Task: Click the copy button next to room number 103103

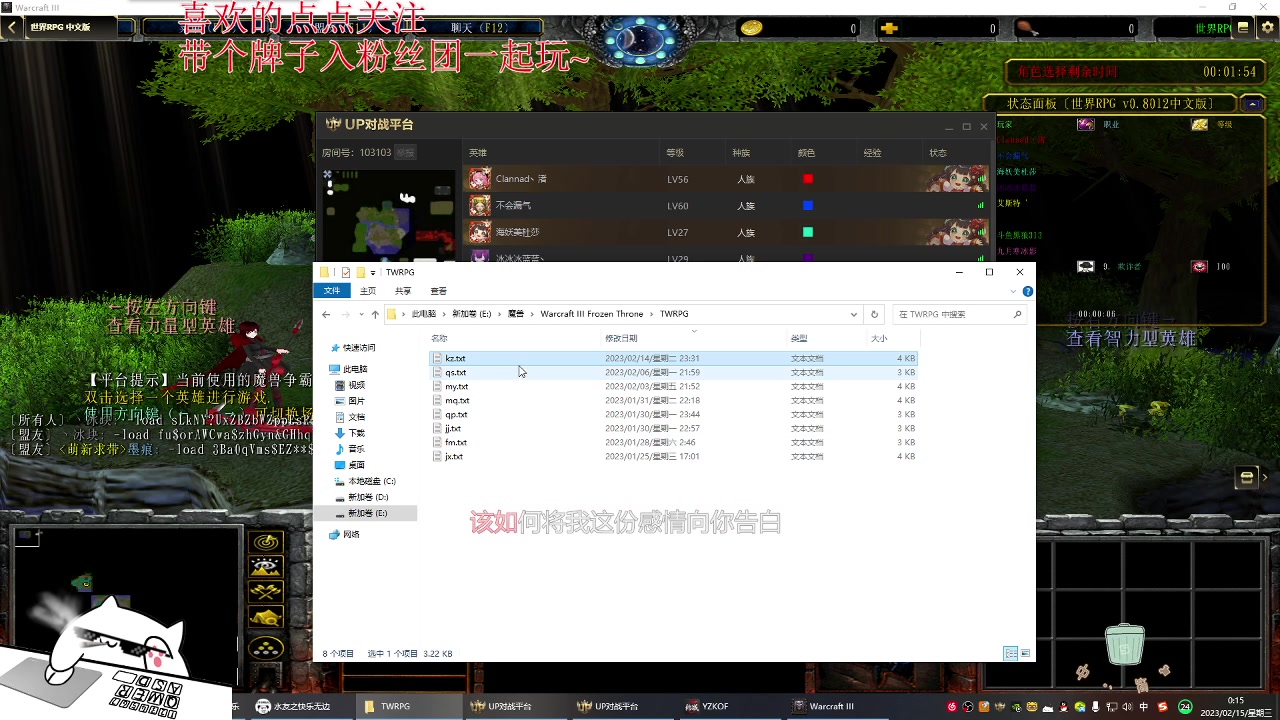Action: (405, 153)
